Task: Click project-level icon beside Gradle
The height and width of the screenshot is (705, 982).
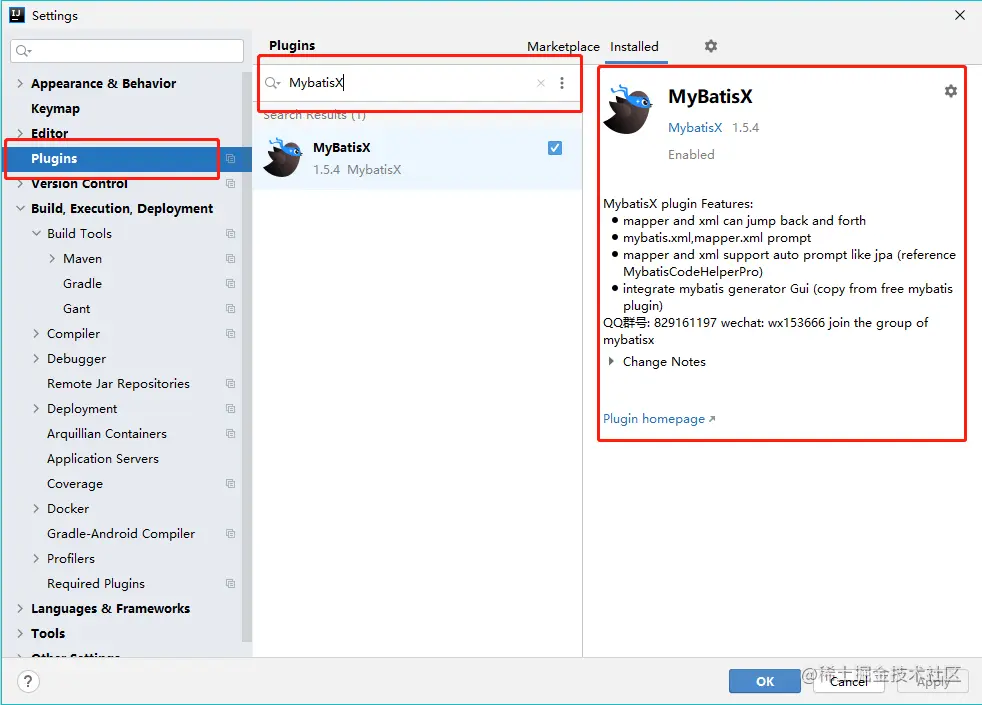Action: click(230, 284)
